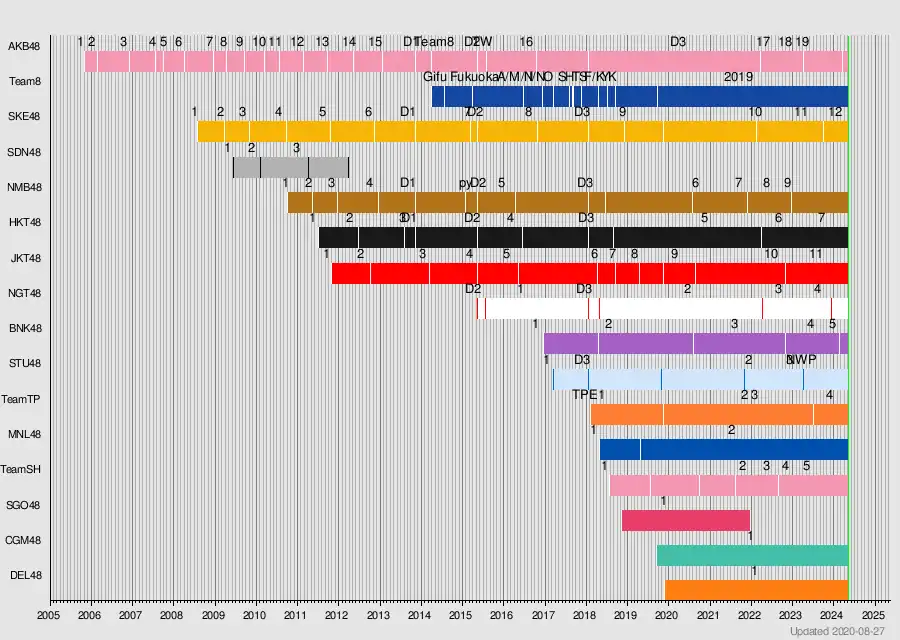Click the black HKT48 timeline bar
Screen dimensions: 900x640
pyautogui.click(x=583, y=238)
